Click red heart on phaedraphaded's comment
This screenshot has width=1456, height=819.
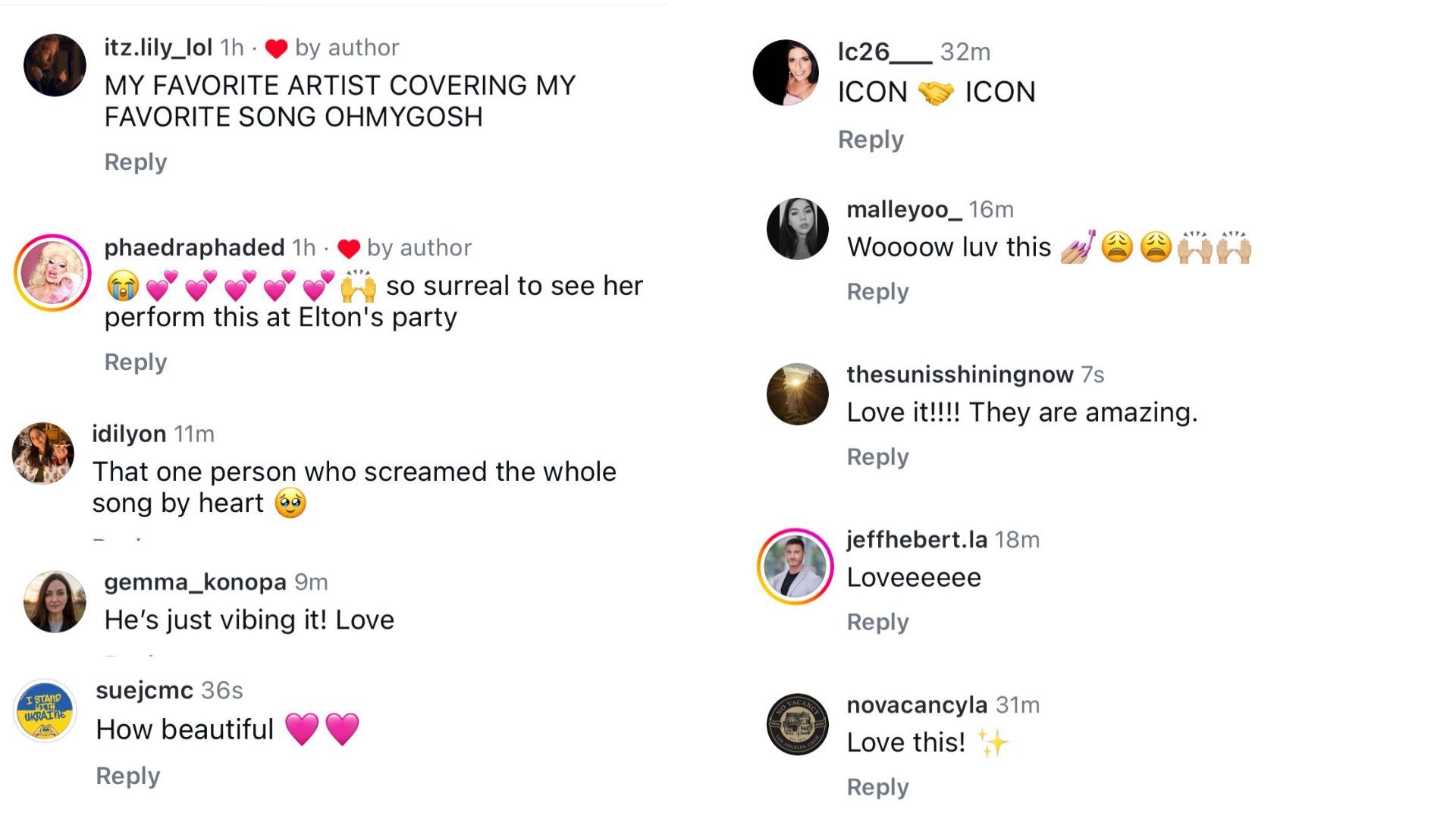[348, 249]
